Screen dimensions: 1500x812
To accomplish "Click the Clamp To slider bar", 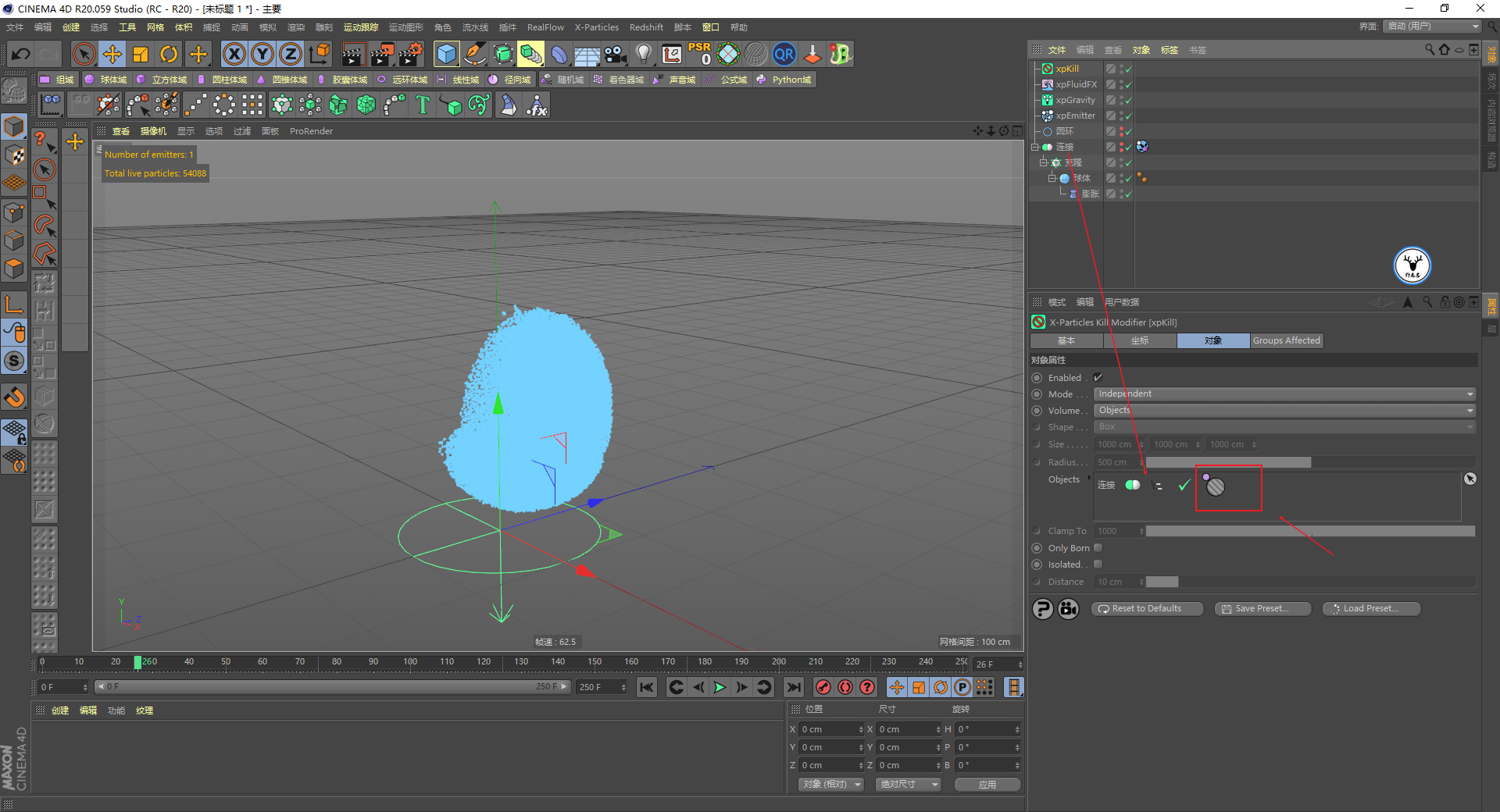I will click(x=1310, y=532).
